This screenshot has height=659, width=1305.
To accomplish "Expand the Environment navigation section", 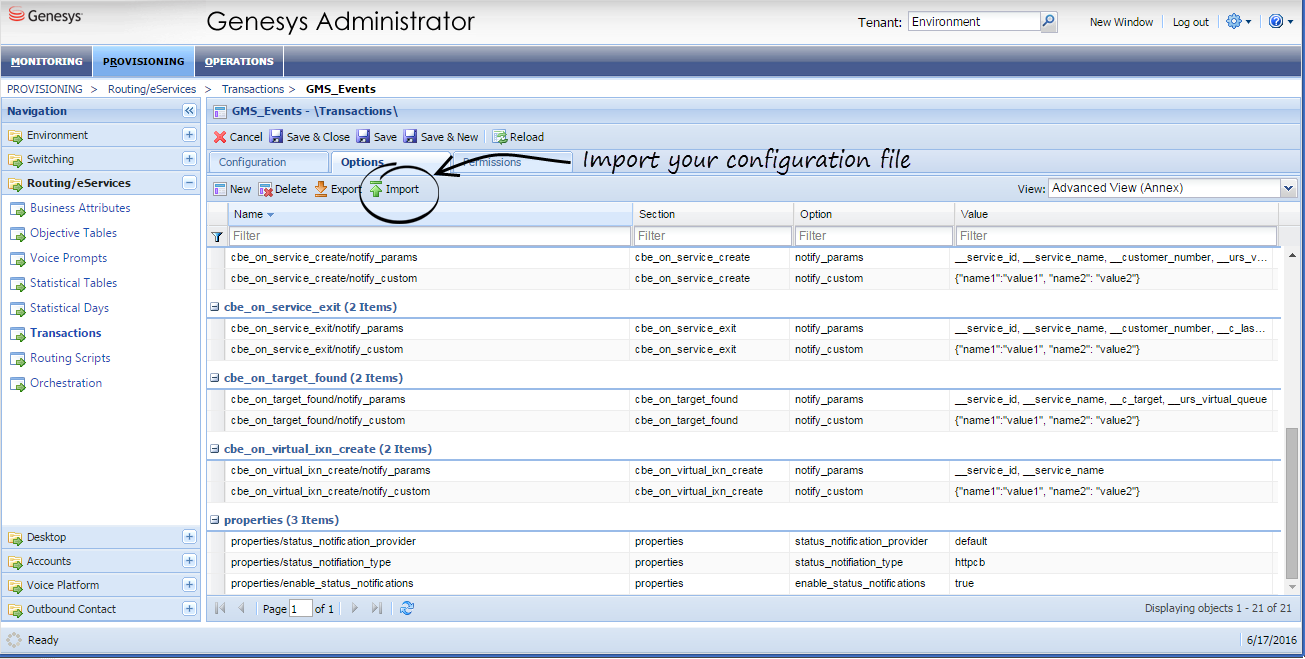I will (189, 135).
